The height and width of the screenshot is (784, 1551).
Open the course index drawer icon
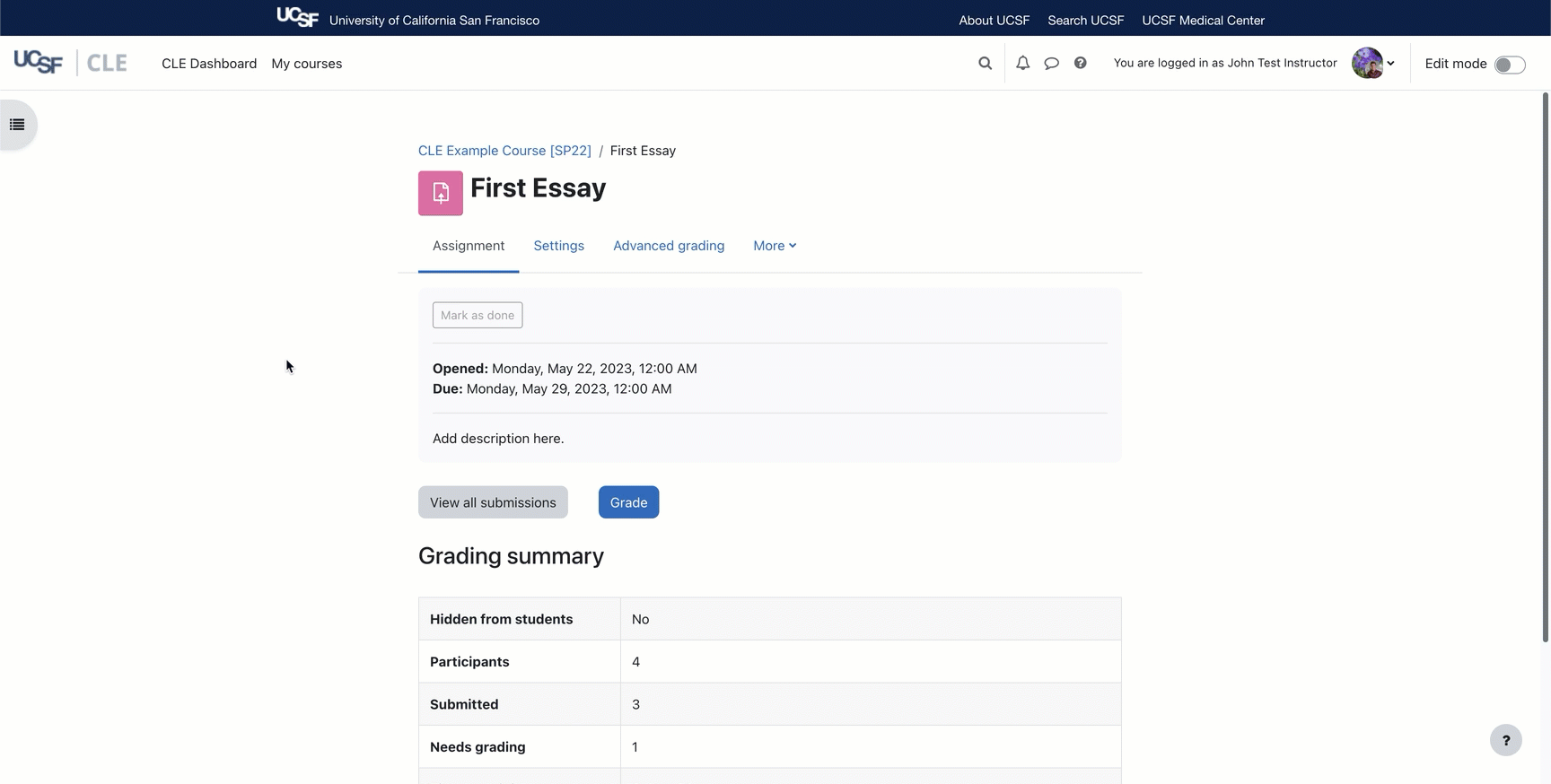17,125
